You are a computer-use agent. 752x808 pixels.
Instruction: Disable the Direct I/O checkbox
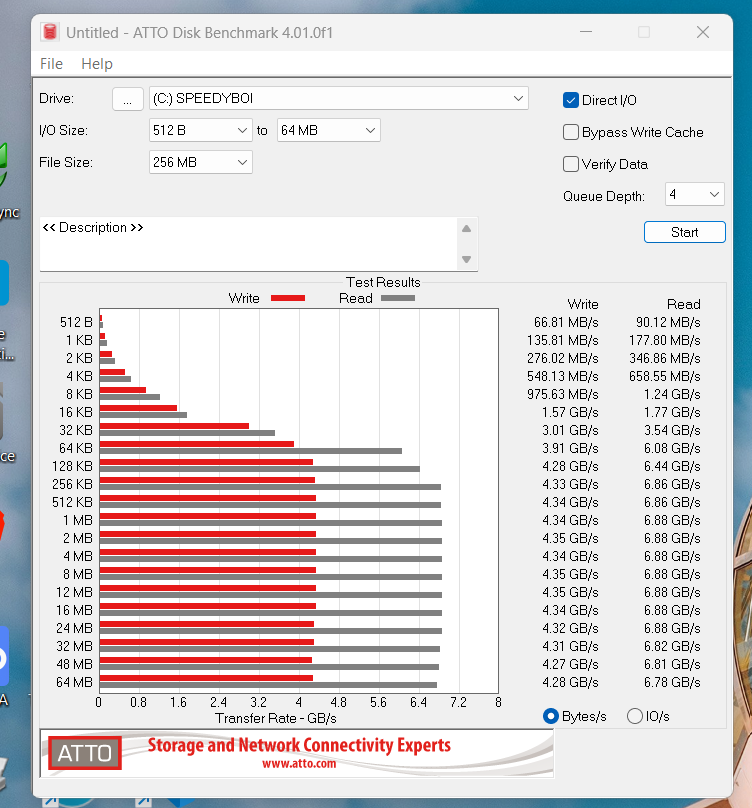571,100
